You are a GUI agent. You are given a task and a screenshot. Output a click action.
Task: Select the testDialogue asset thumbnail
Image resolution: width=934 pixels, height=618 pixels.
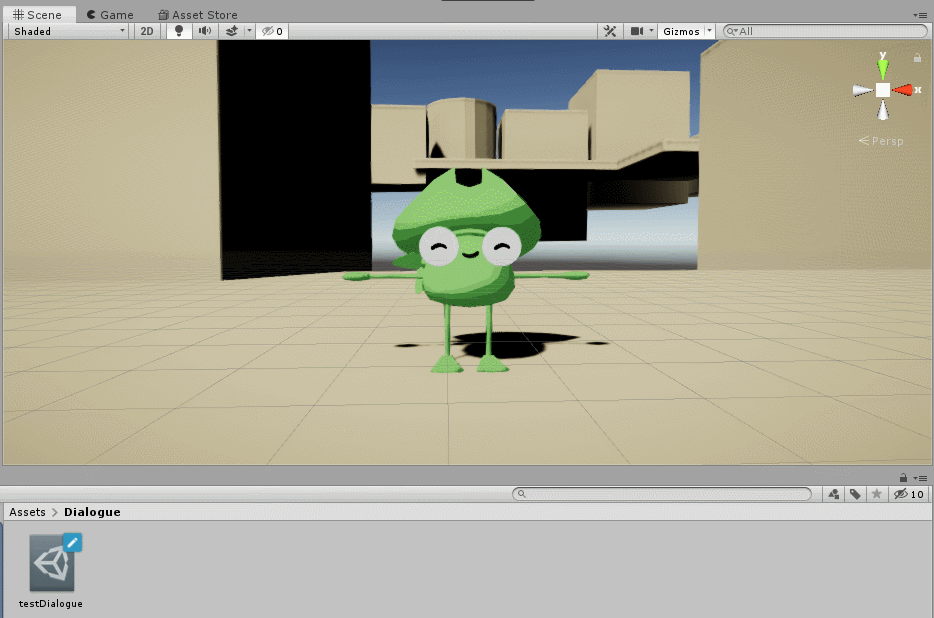coord(52,562)
